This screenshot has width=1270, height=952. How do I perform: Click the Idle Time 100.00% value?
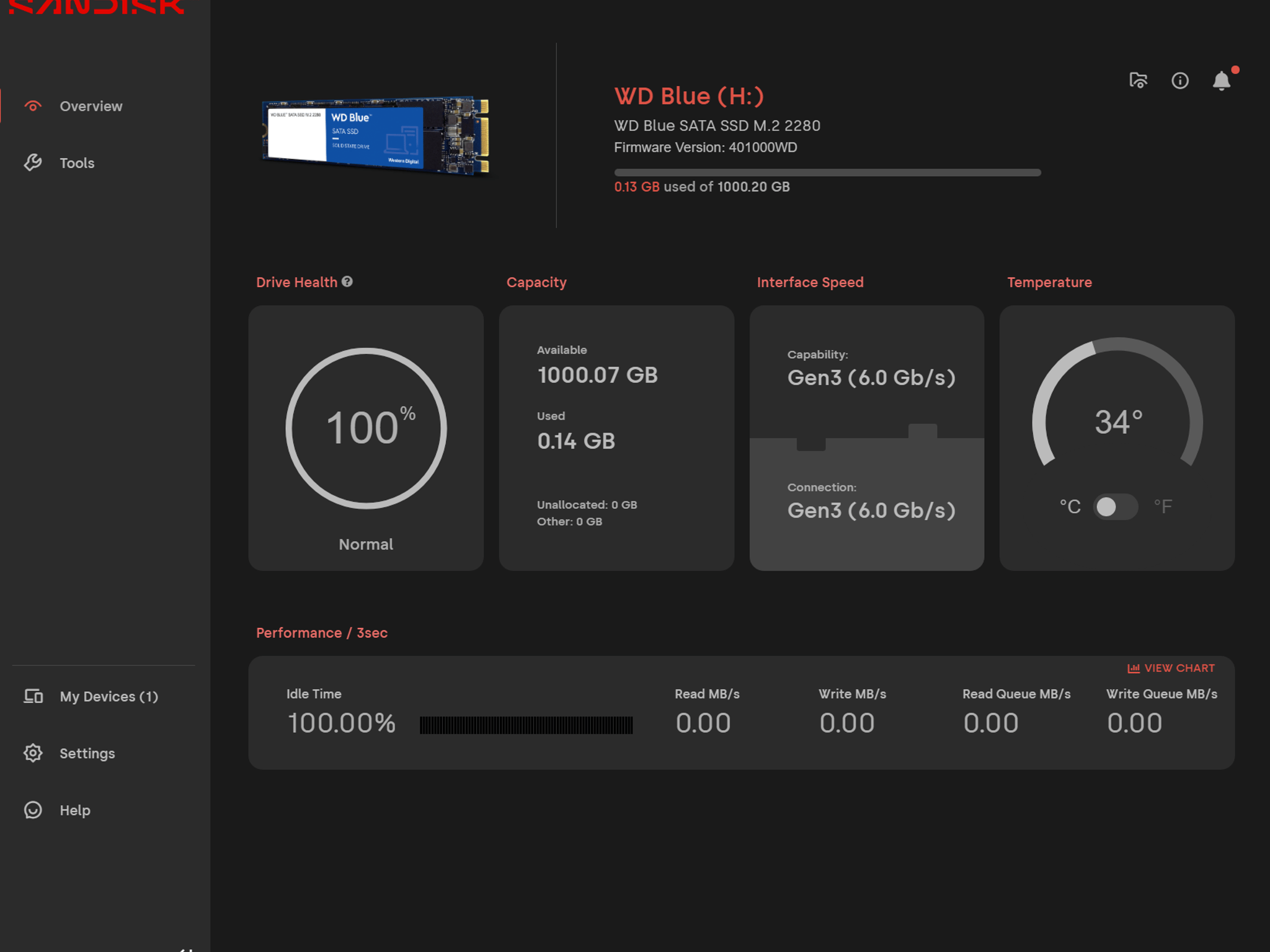341,723
